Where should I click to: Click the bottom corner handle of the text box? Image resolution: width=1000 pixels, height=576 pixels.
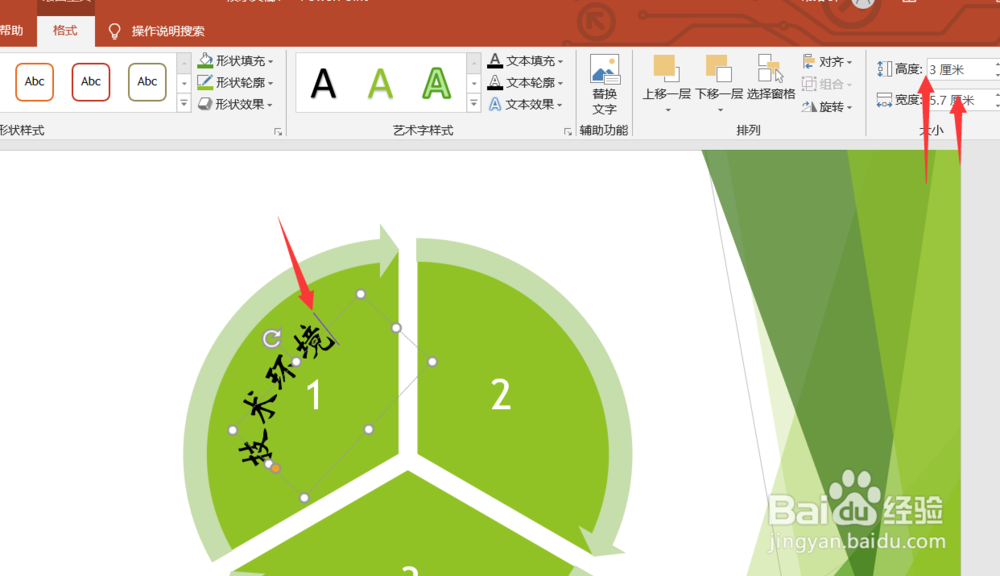pos(304,498)
